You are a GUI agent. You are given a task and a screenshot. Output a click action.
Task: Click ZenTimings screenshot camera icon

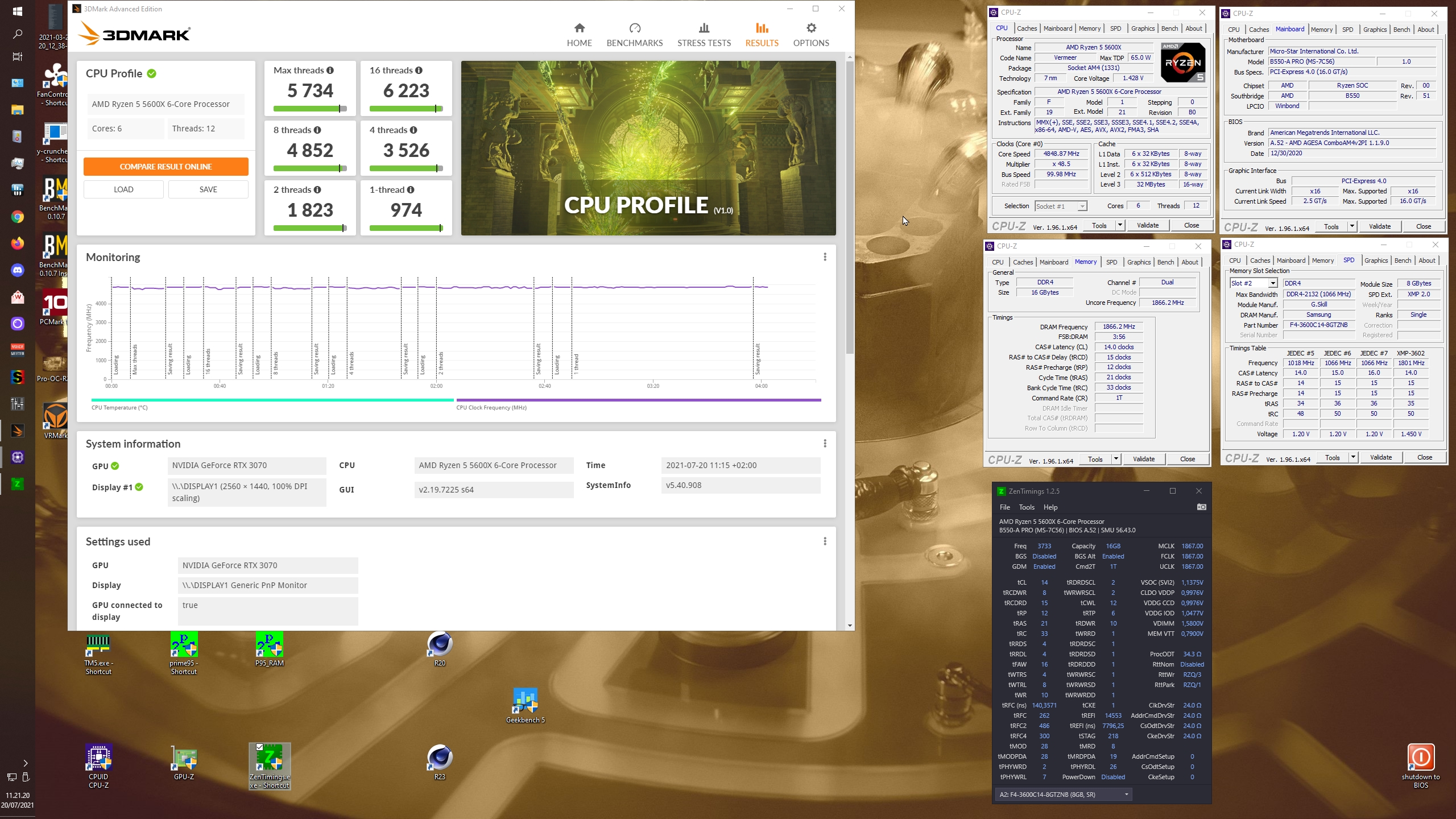(x=1201, y=507)
